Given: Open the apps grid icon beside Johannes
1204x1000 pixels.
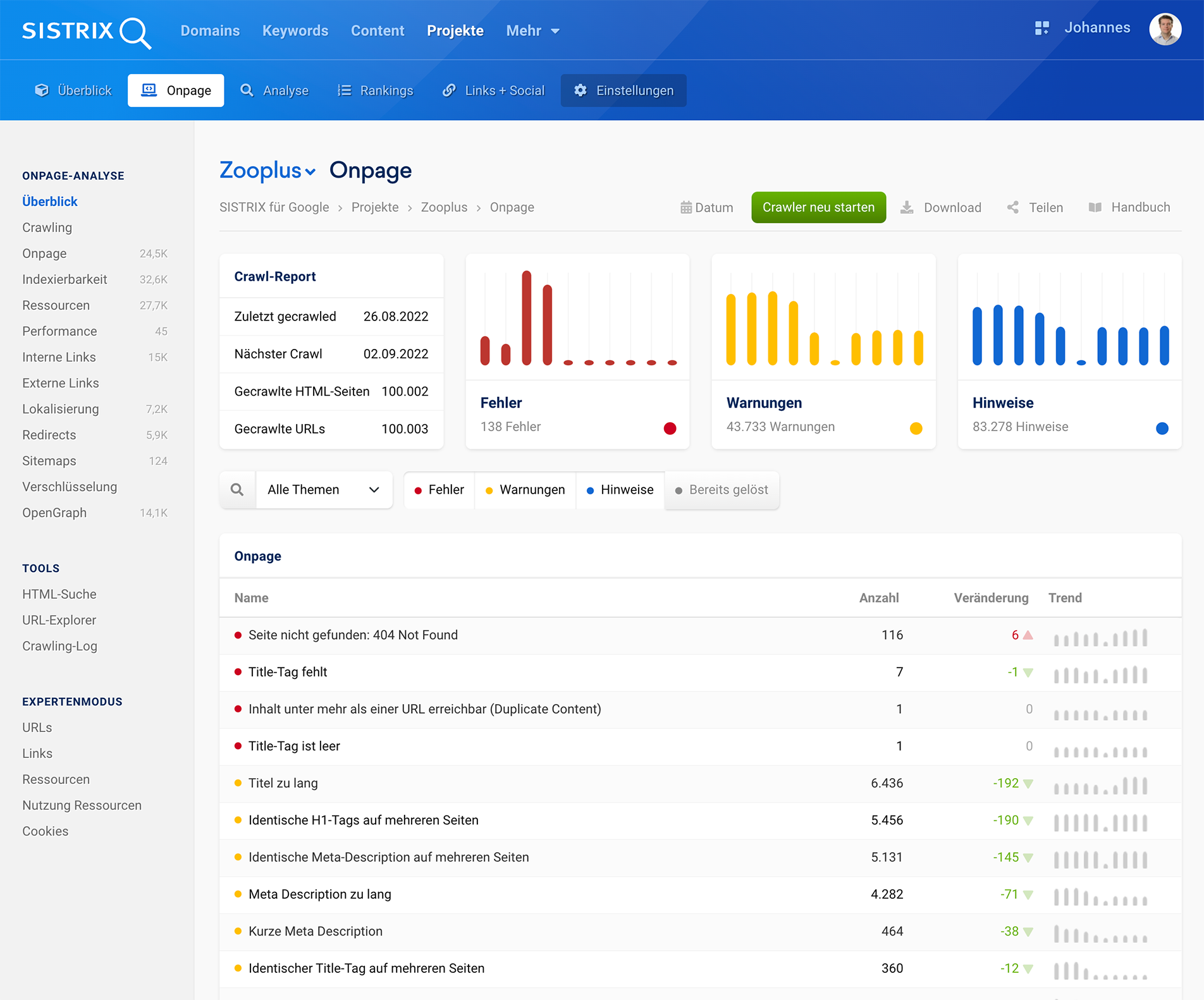Looking at the screenshot, I should 1041,28.
